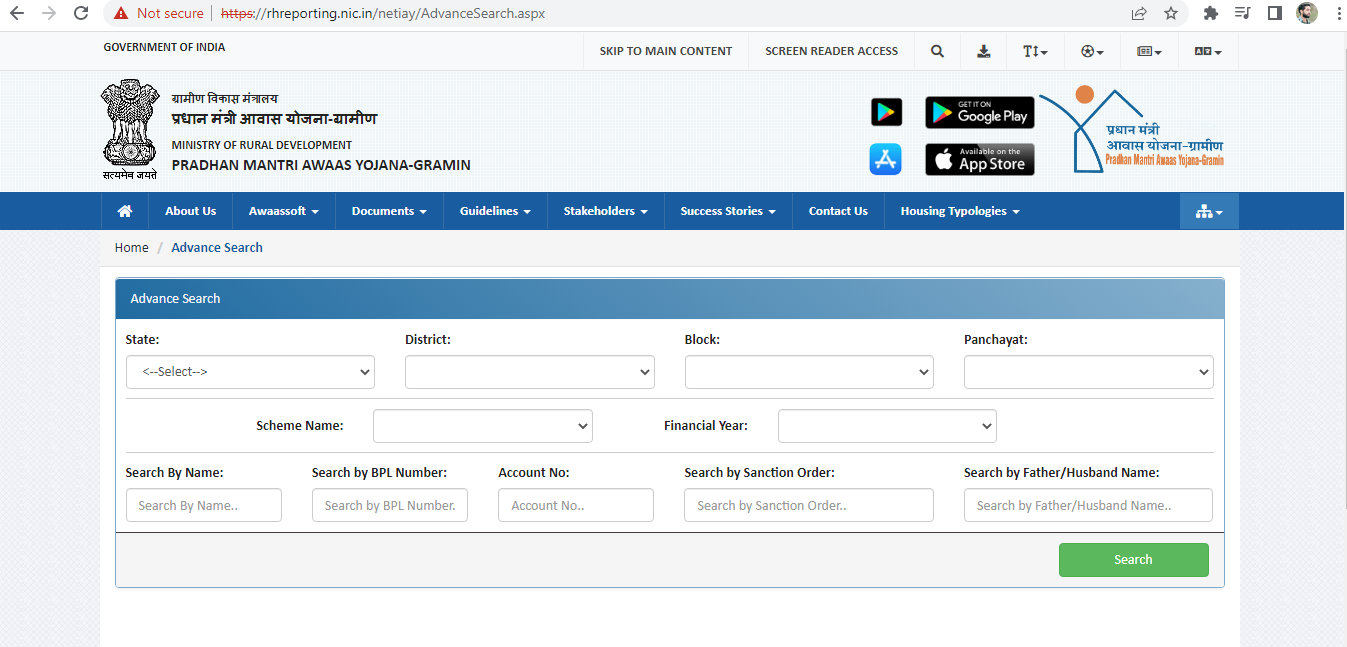Expand the Success Stories menu
The width and height of the screenshot is (1347, 647).
click(728, 211)
